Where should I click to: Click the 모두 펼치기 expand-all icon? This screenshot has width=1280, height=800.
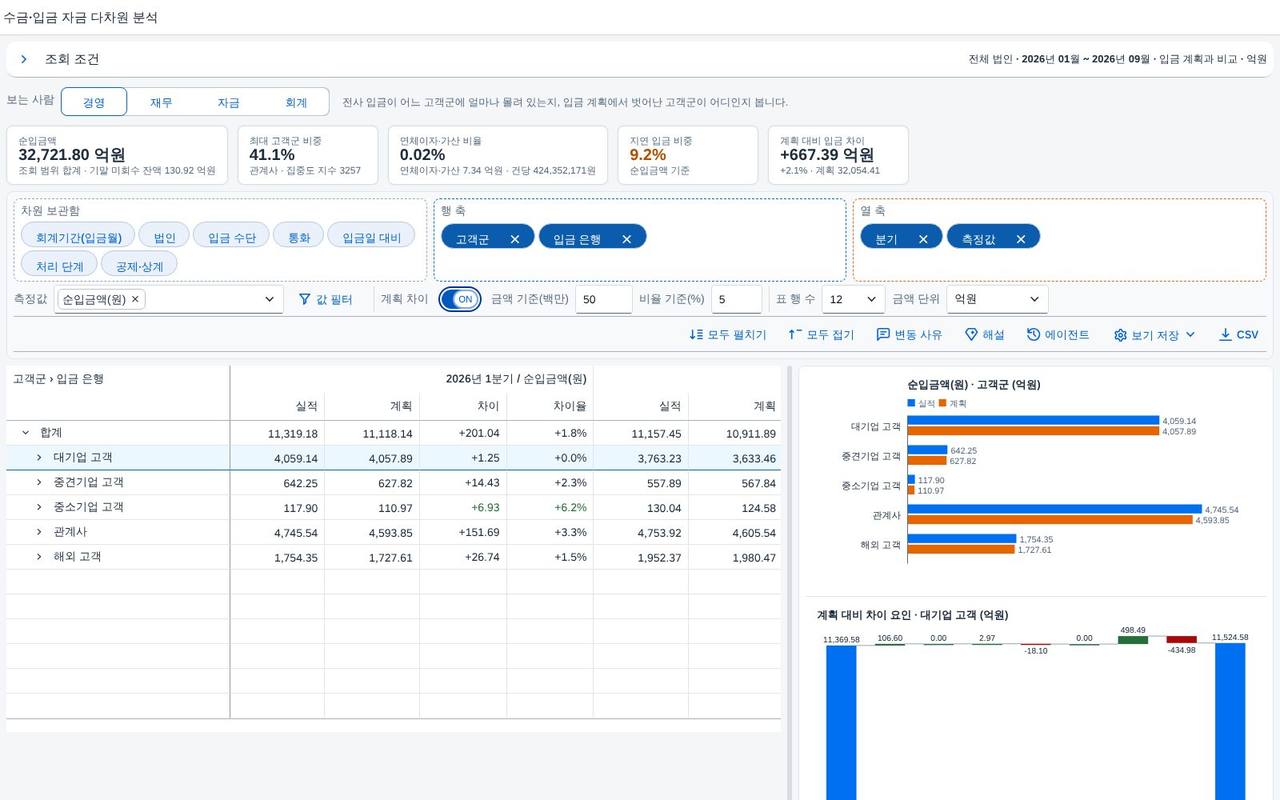[x=696, y=335]
